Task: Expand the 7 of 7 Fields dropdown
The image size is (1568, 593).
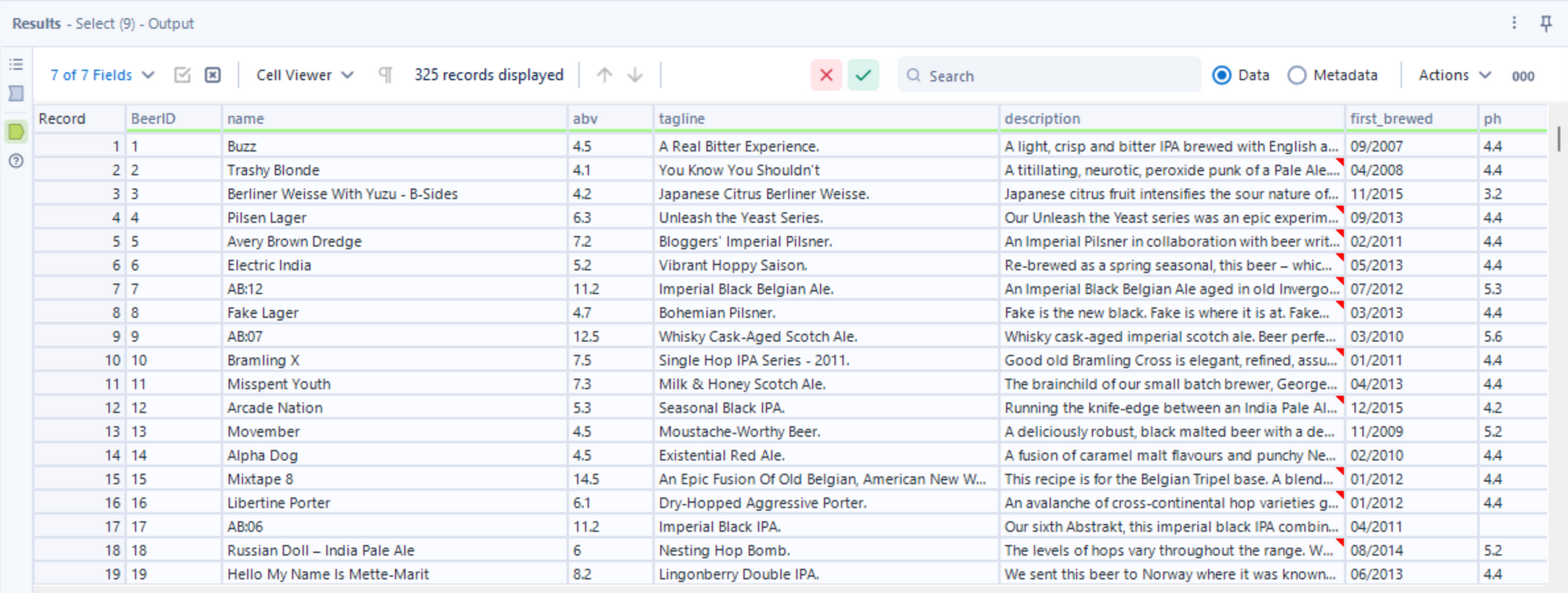Action: click(x=102, y=75)
